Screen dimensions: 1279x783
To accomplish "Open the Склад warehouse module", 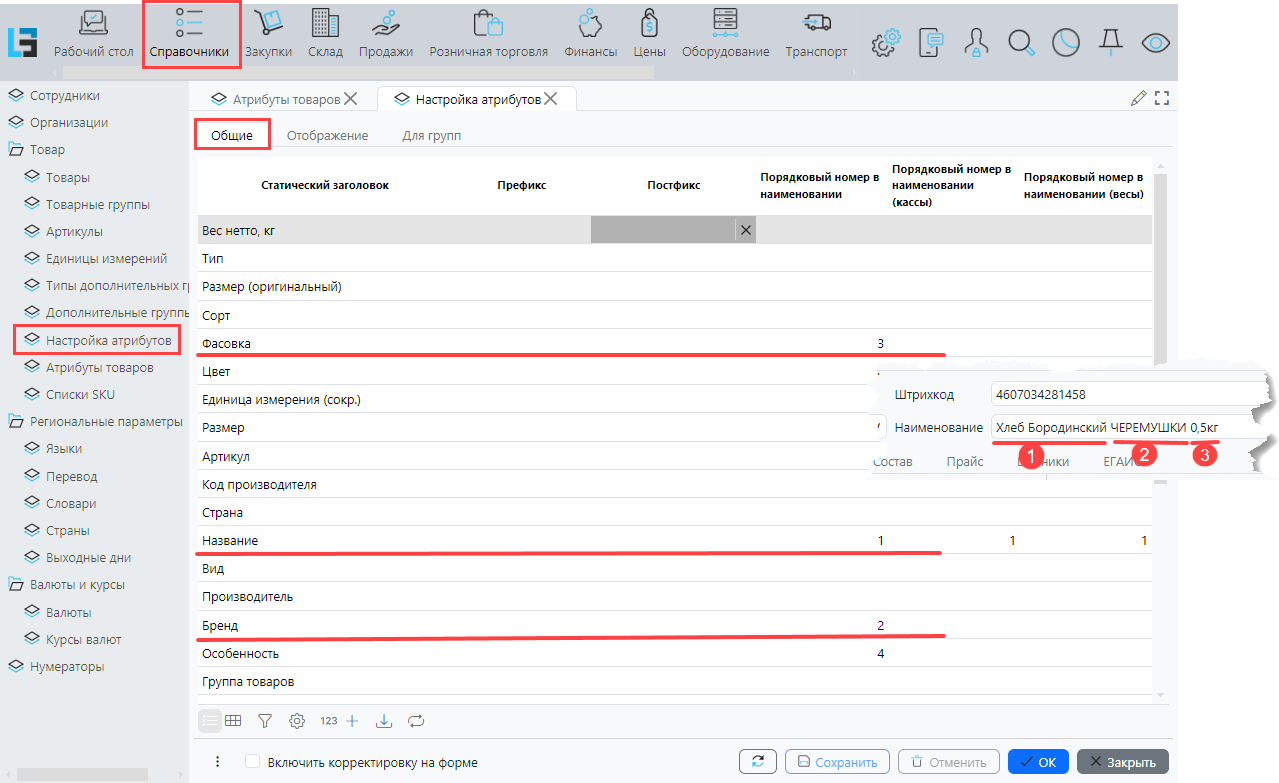I will click(325, 34).
